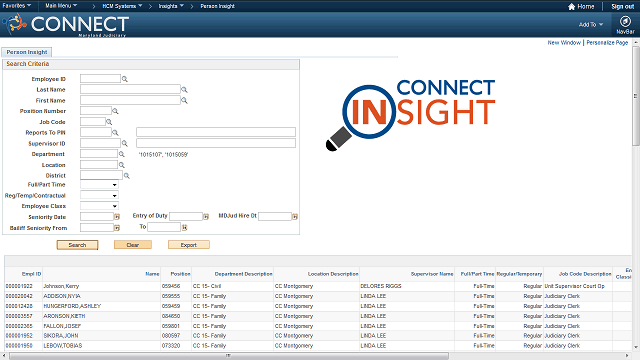Expand the Full/Part Time dropdown
The height and width of the screenshot is (360, 640).
[114, 185]
